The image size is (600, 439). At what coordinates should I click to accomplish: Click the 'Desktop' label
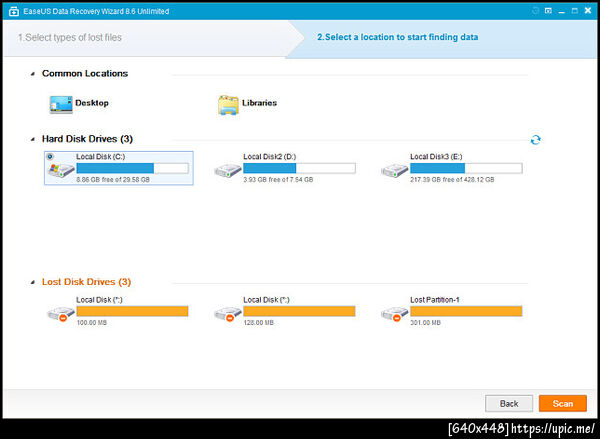(92, 103)
